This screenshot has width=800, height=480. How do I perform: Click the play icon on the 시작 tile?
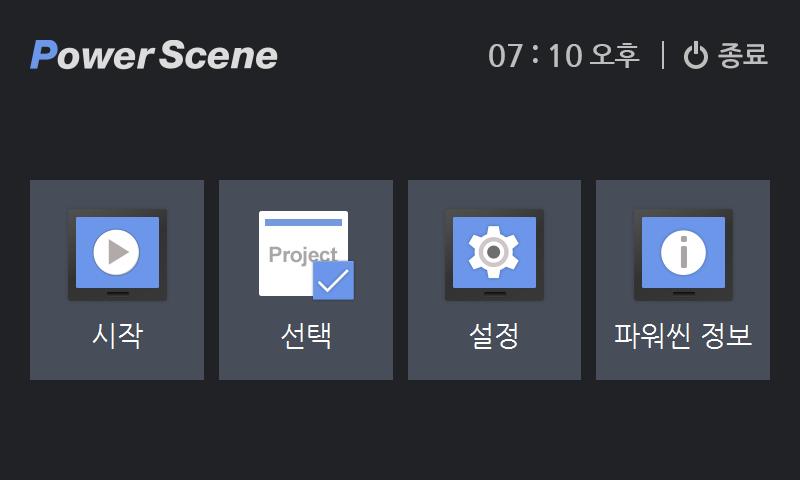point(117,252)
